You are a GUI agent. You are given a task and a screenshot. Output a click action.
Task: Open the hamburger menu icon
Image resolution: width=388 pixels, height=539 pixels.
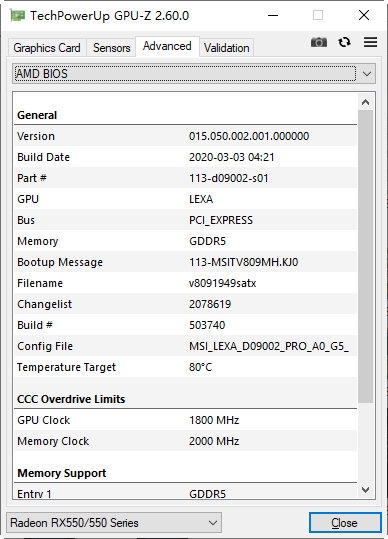(370, 42)
